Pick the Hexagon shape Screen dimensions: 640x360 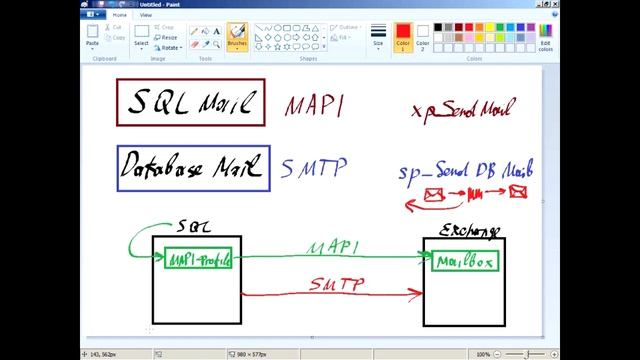tap(287, 38)
